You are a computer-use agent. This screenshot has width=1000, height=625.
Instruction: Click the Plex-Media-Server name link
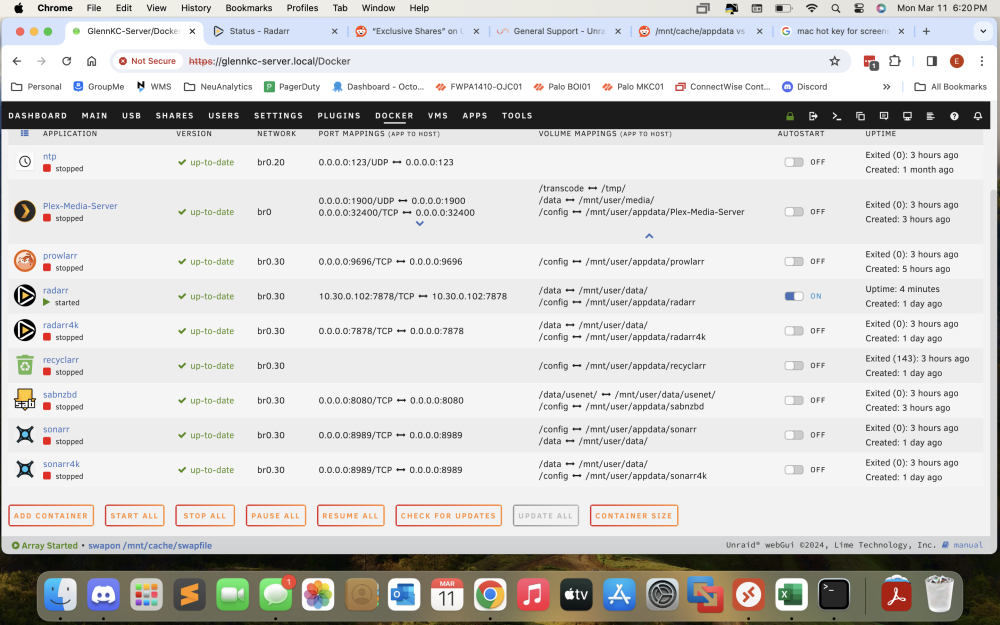click(80, 206)
